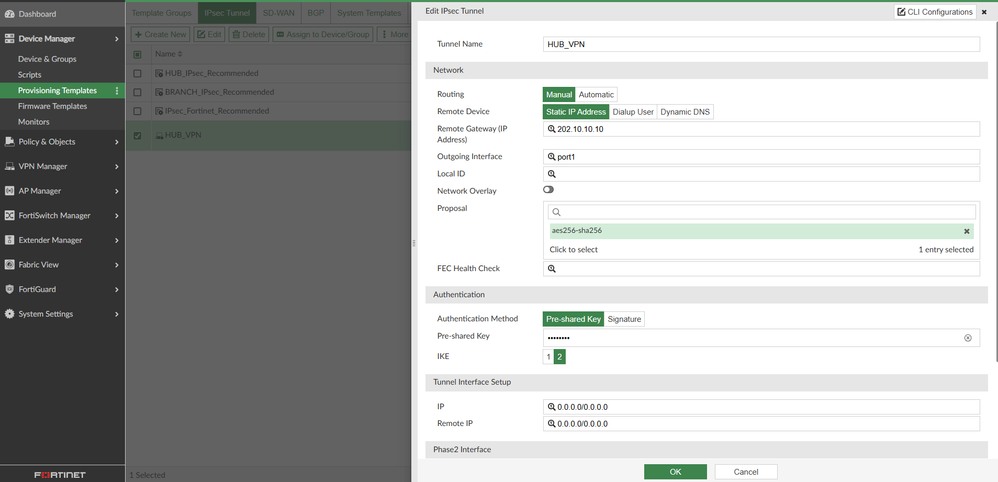
Task: Check the HUB_IPsec_Recommended row checkbox
Action: coord(138,74)
